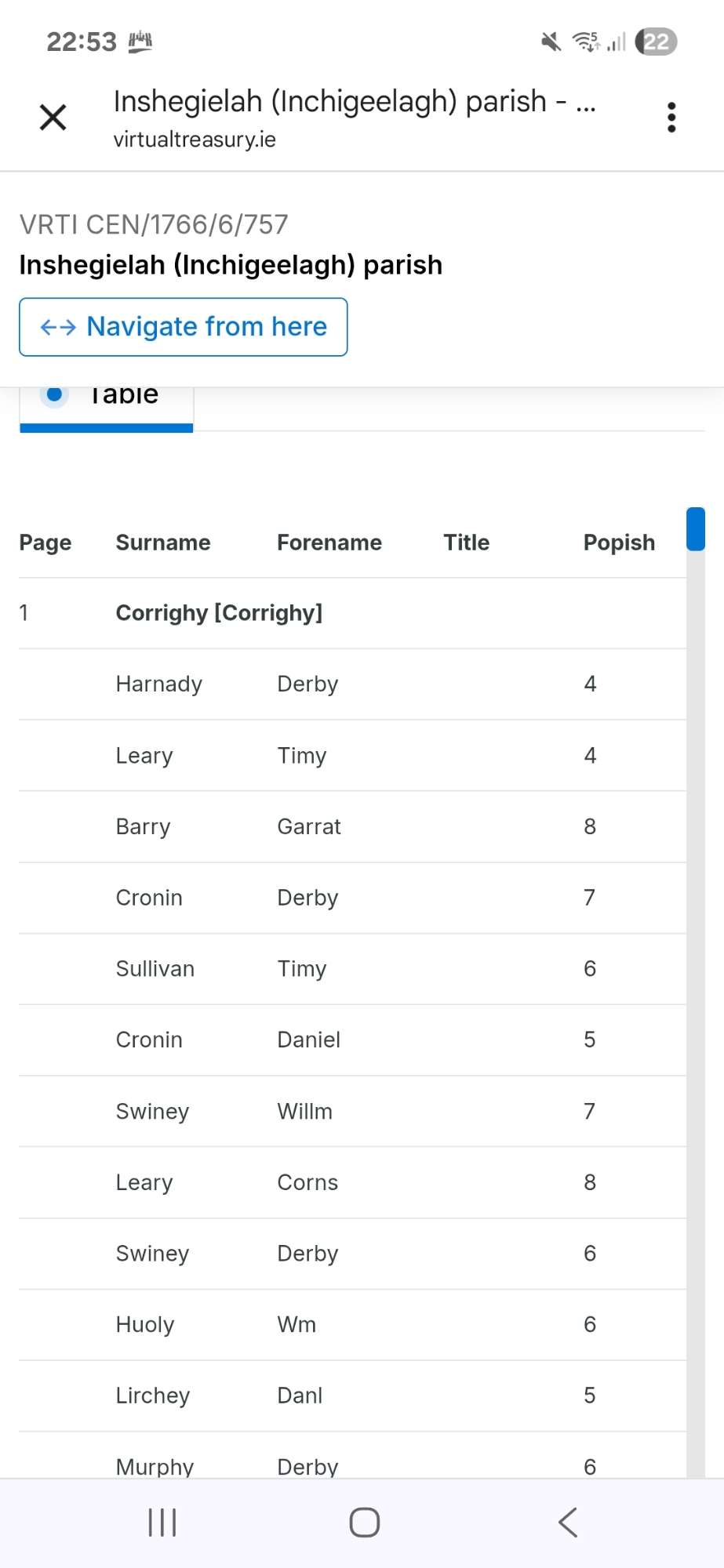Close the browser tab with X icon
This screenshot has width=724, height=1568.
pyautogui.click(x=53, y=118)
